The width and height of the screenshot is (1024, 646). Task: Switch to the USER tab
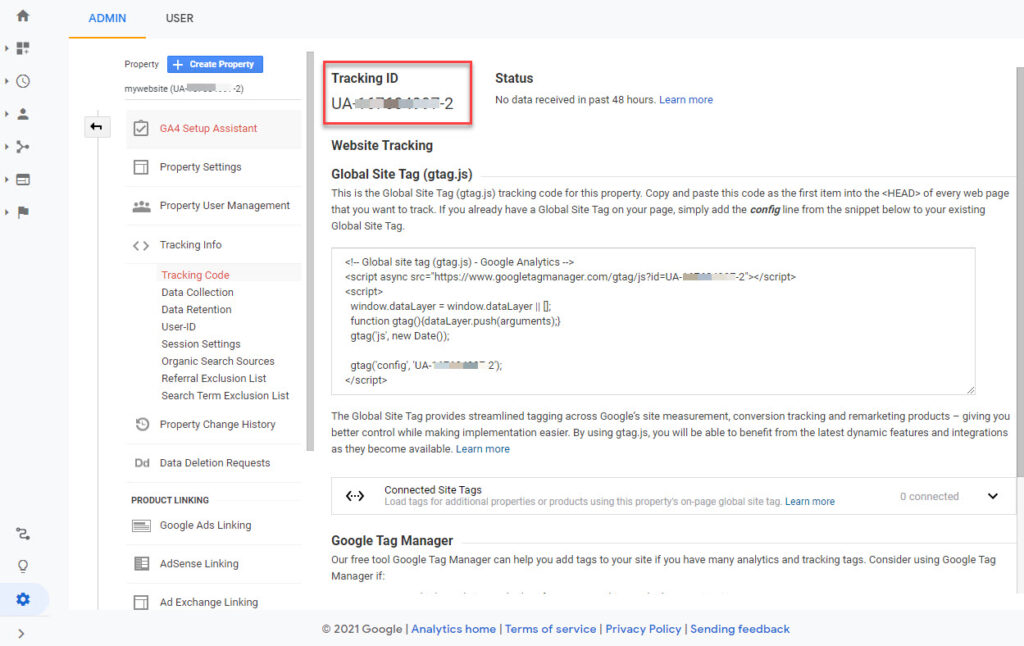(x=179, y=17)
